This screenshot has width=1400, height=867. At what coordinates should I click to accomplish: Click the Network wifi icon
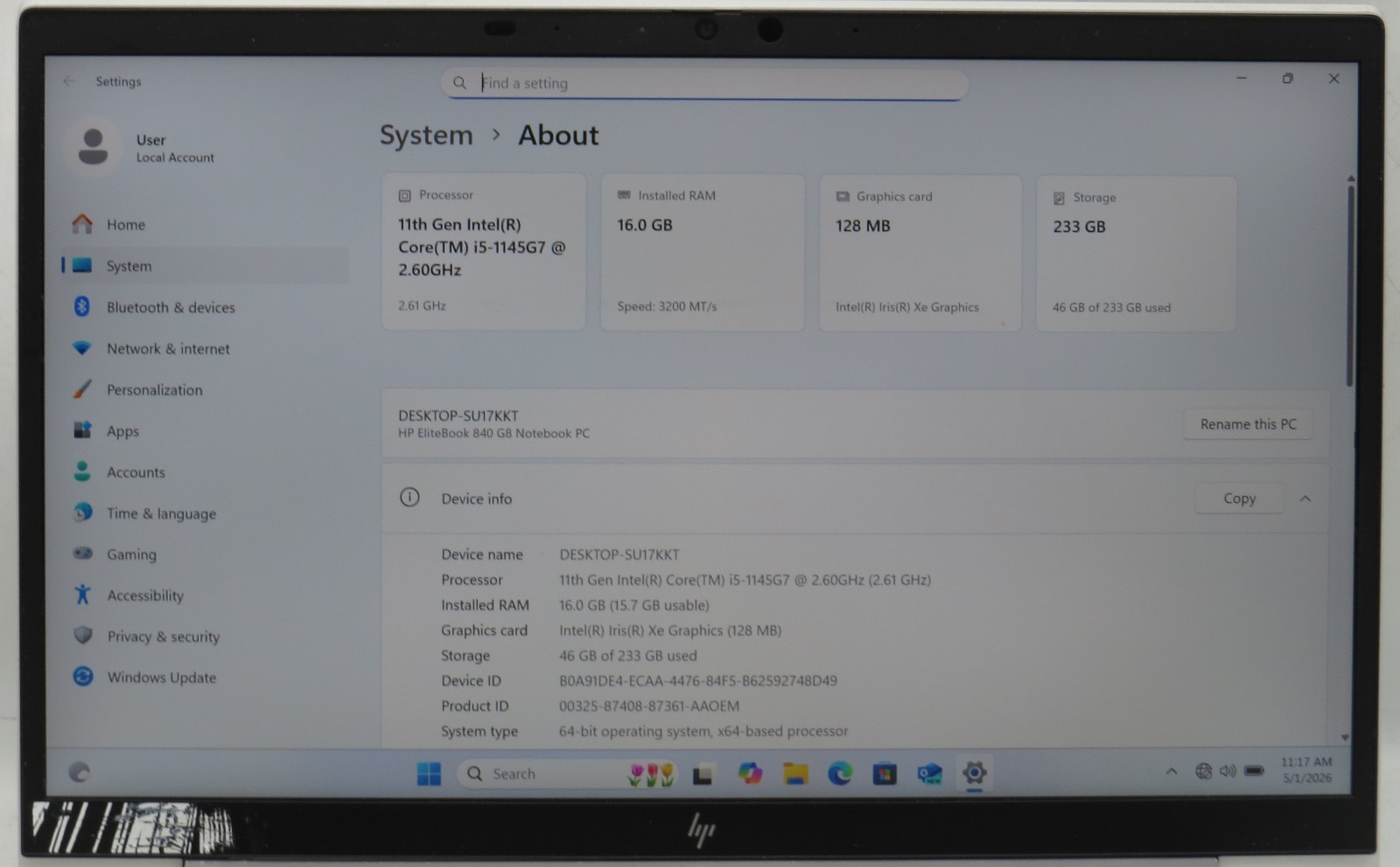[x=82, y=347]
